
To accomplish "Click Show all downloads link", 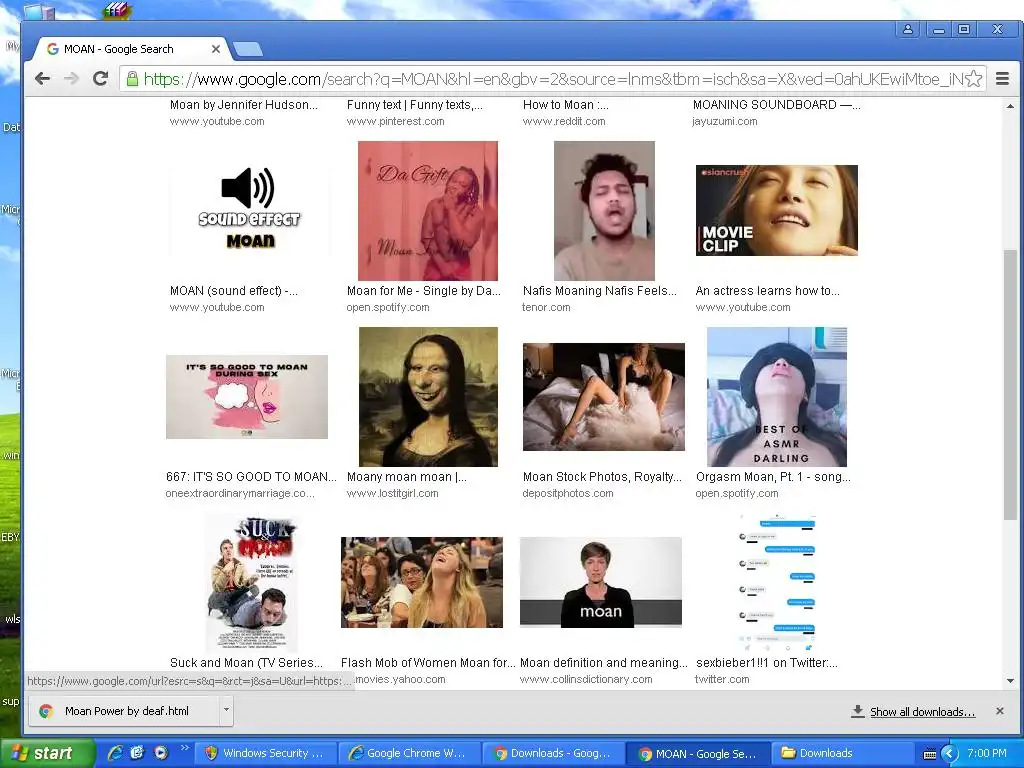I will coord(922,712).
